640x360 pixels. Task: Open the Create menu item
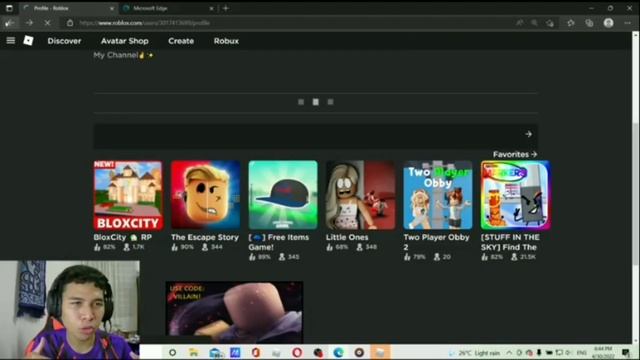click(181, 41)
